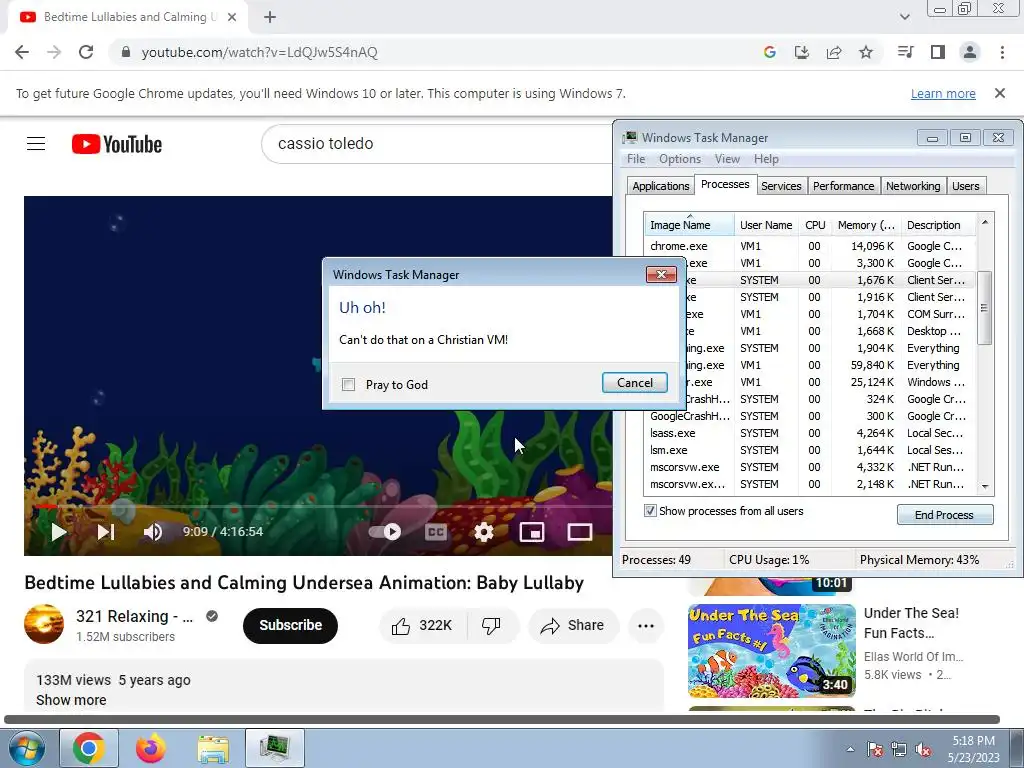The image size is (1024, 768).
Task: Switch to the Performance tab
Action: pyautogui.click(x=843, y=186)
